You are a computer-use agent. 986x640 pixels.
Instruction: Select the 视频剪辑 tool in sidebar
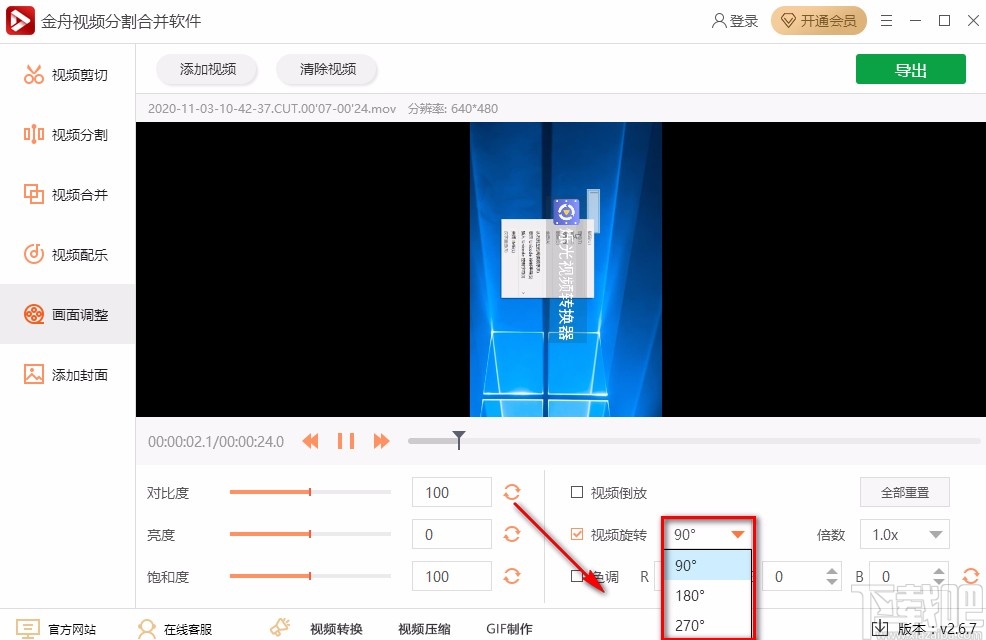67,74
